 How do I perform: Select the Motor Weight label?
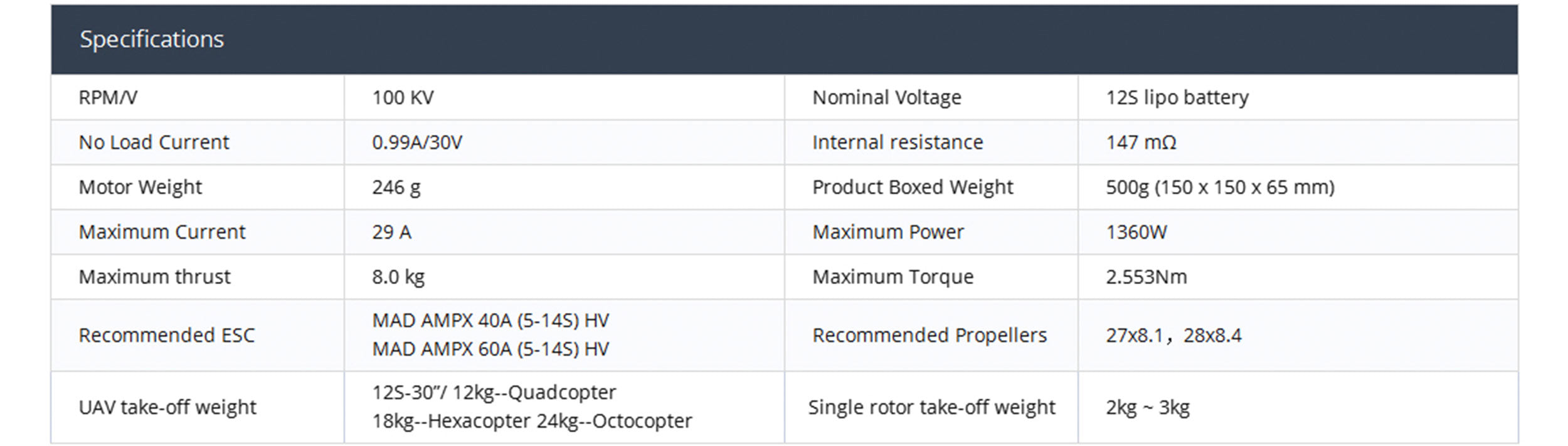pyautogui.click(x=140, y=187)
